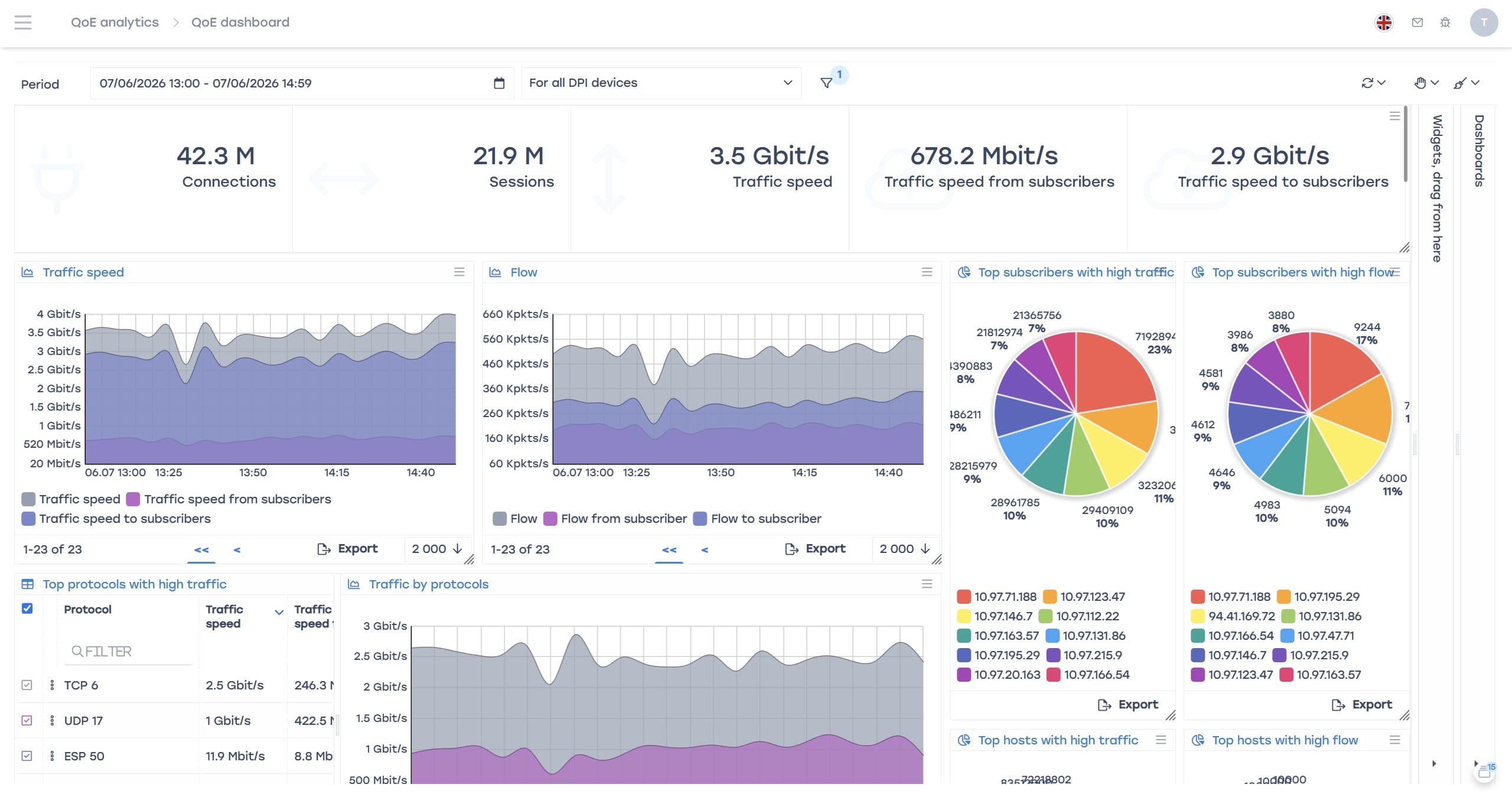Open Widgets, drag from here tab
1512x794 pixels.
pos(1437,188)
